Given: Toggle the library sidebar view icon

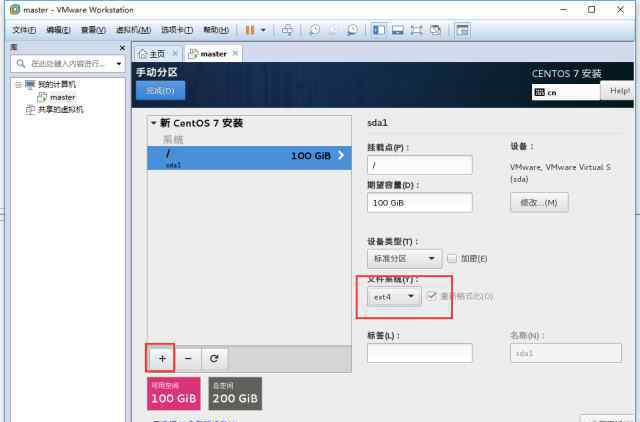Looking at the screenshot, I should 379,30.
